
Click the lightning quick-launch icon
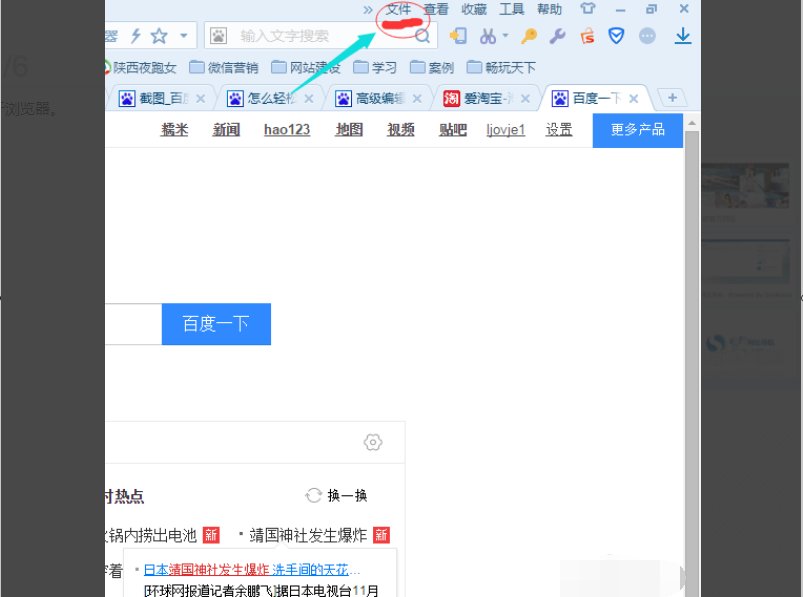point(136,35)
